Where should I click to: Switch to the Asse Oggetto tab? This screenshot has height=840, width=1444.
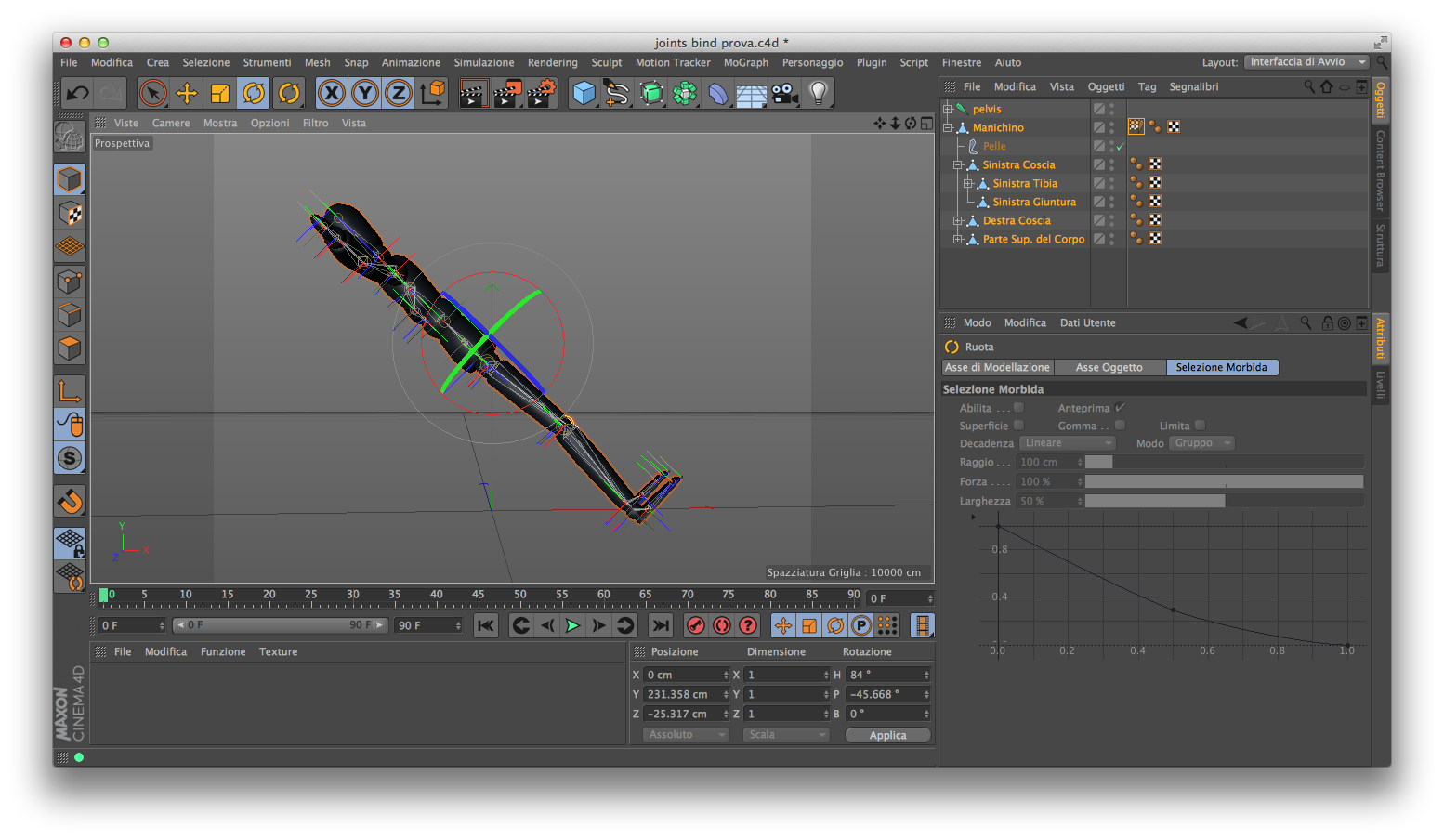click(1109, 368)
